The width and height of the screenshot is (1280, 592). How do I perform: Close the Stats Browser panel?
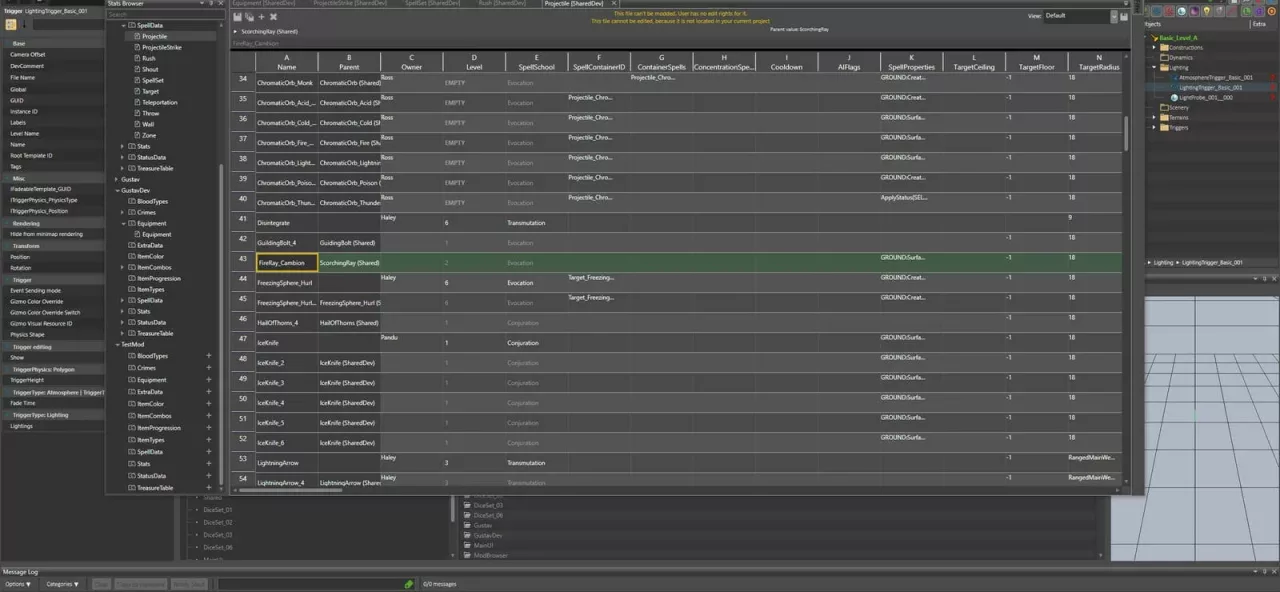coord(221,4)
